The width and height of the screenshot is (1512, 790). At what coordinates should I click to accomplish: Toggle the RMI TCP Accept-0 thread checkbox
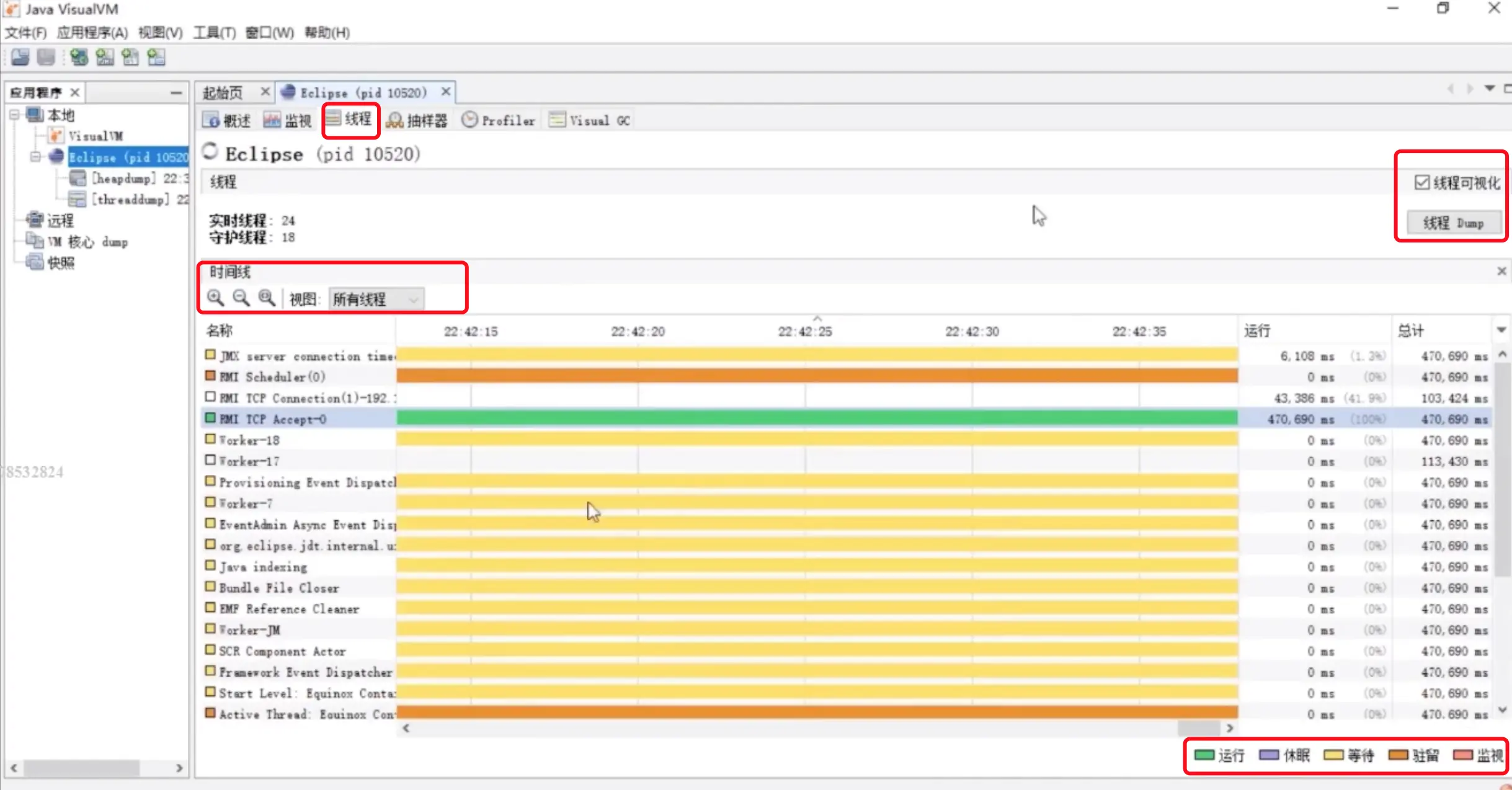tap(210, 419)
